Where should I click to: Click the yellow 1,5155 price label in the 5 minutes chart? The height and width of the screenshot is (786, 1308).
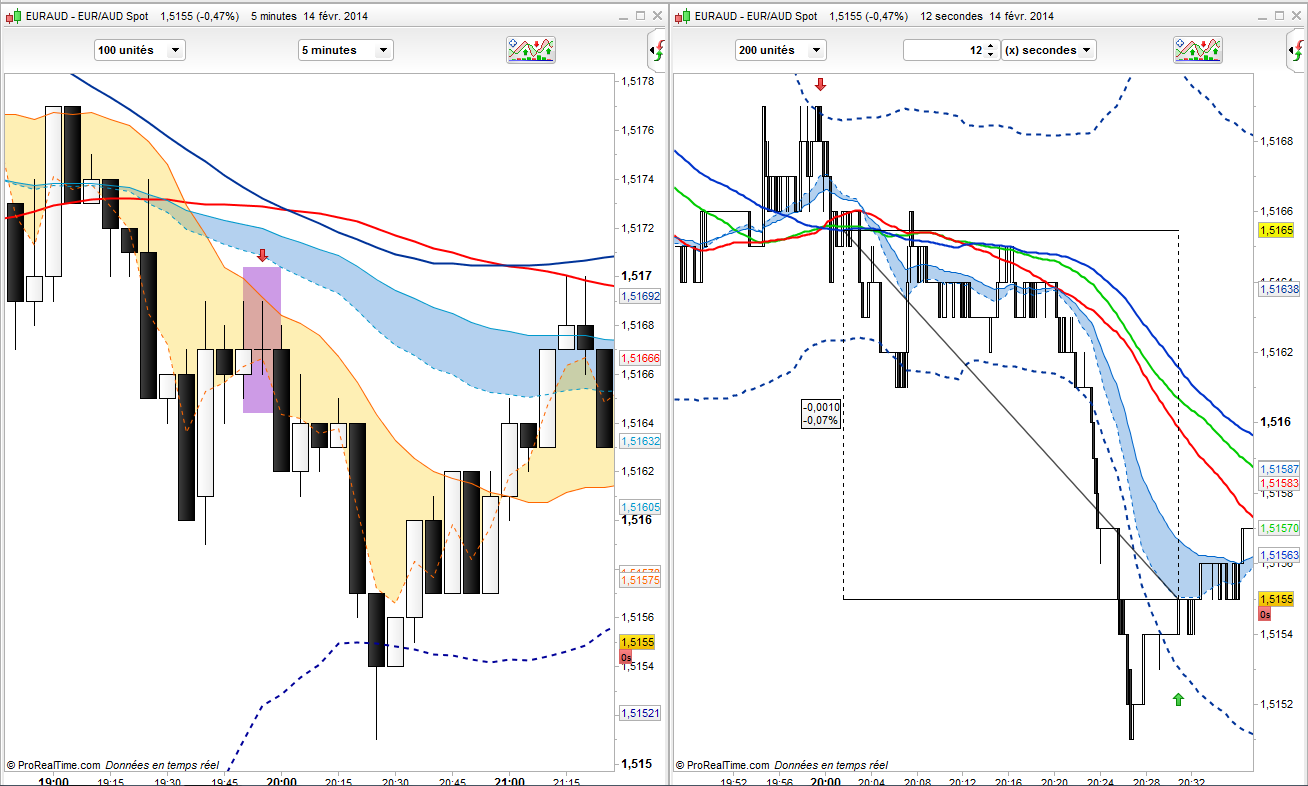(x=637, y=643)
